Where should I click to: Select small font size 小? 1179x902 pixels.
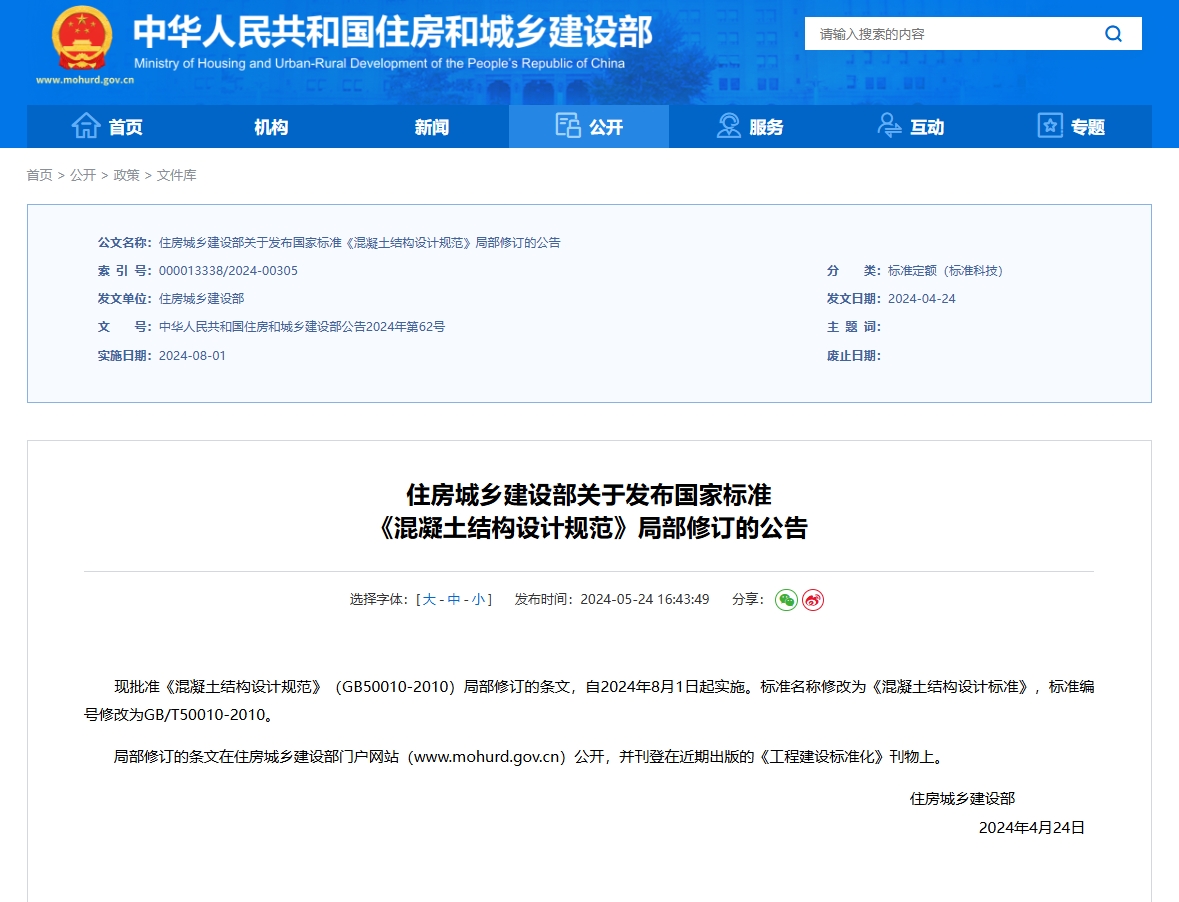[x=479, y=600]
